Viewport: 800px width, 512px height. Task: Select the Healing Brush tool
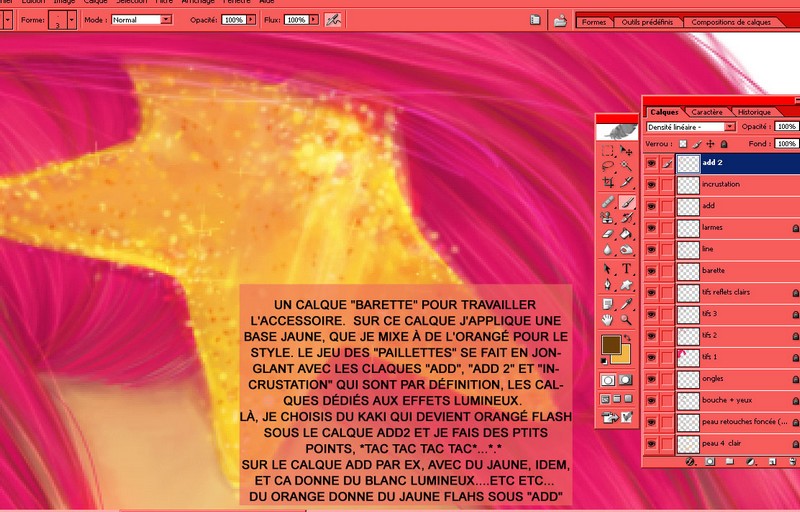[x=607, y=202]
